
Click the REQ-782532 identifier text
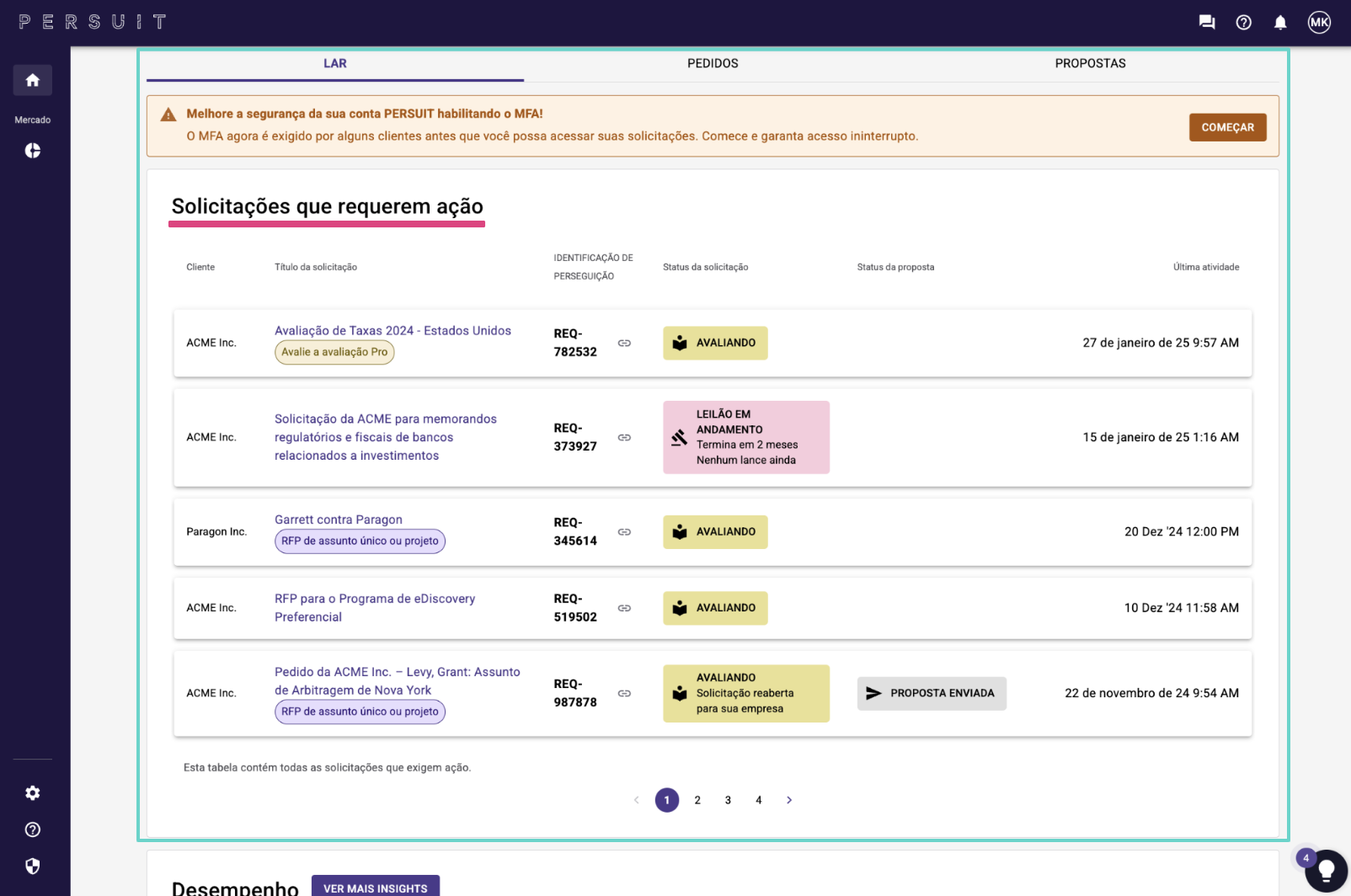click(x=575, y=343)
